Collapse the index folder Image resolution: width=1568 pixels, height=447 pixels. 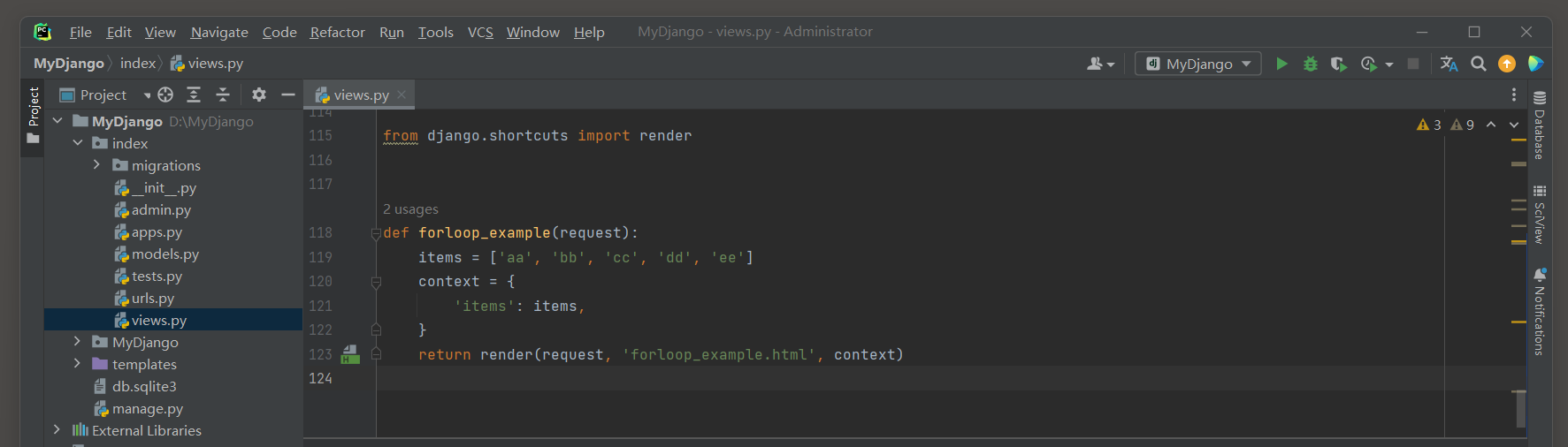coord(78,143)
